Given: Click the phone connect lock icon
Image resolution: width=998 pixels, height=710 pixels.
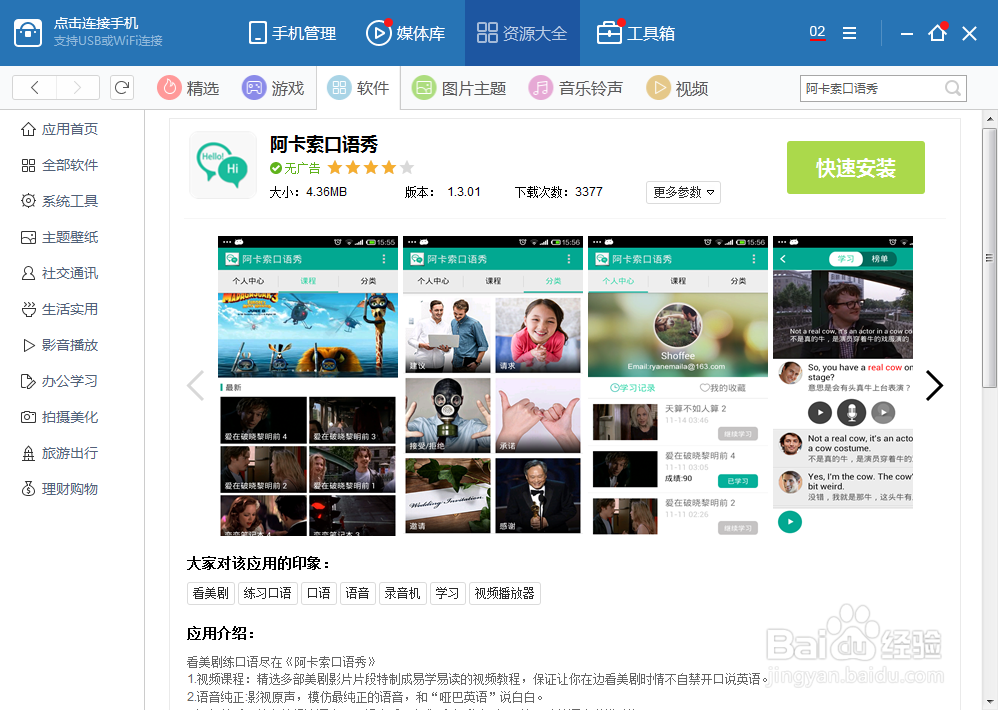Looking at the screenshot, I should click(x=28, y=32).
